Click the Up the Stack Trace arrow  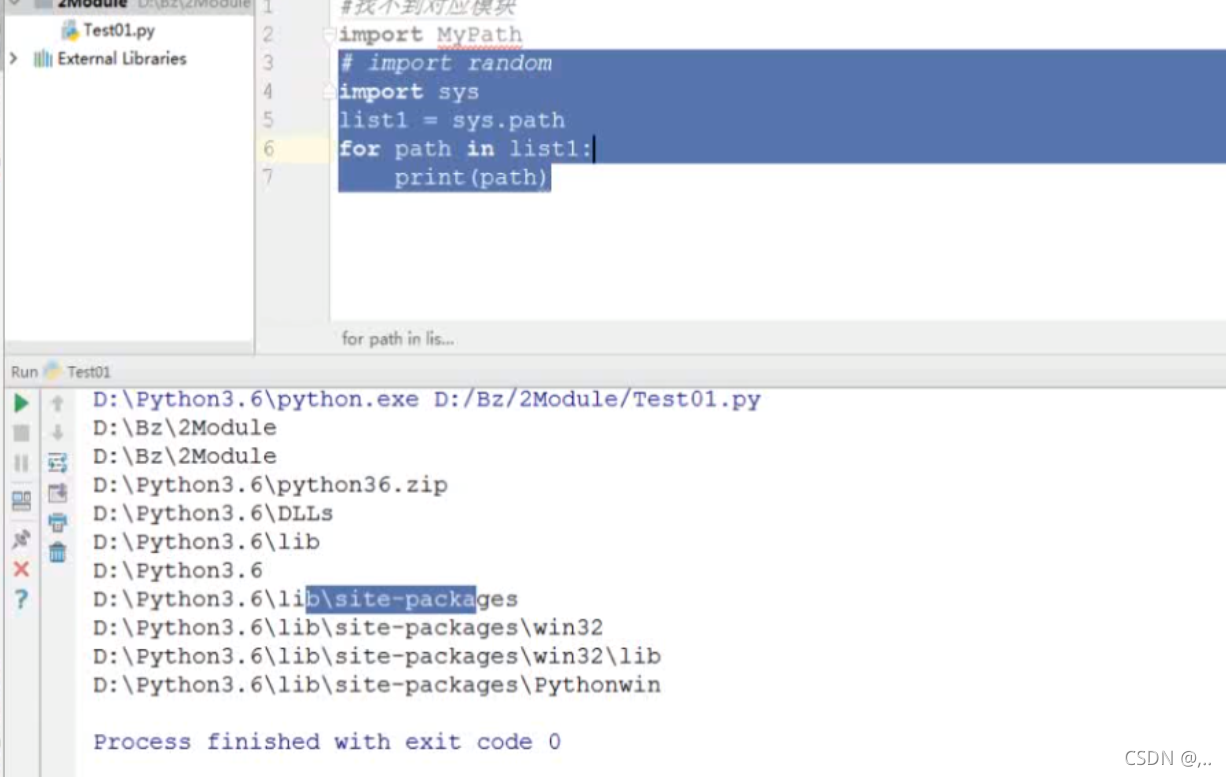click(x=57, y=404)
